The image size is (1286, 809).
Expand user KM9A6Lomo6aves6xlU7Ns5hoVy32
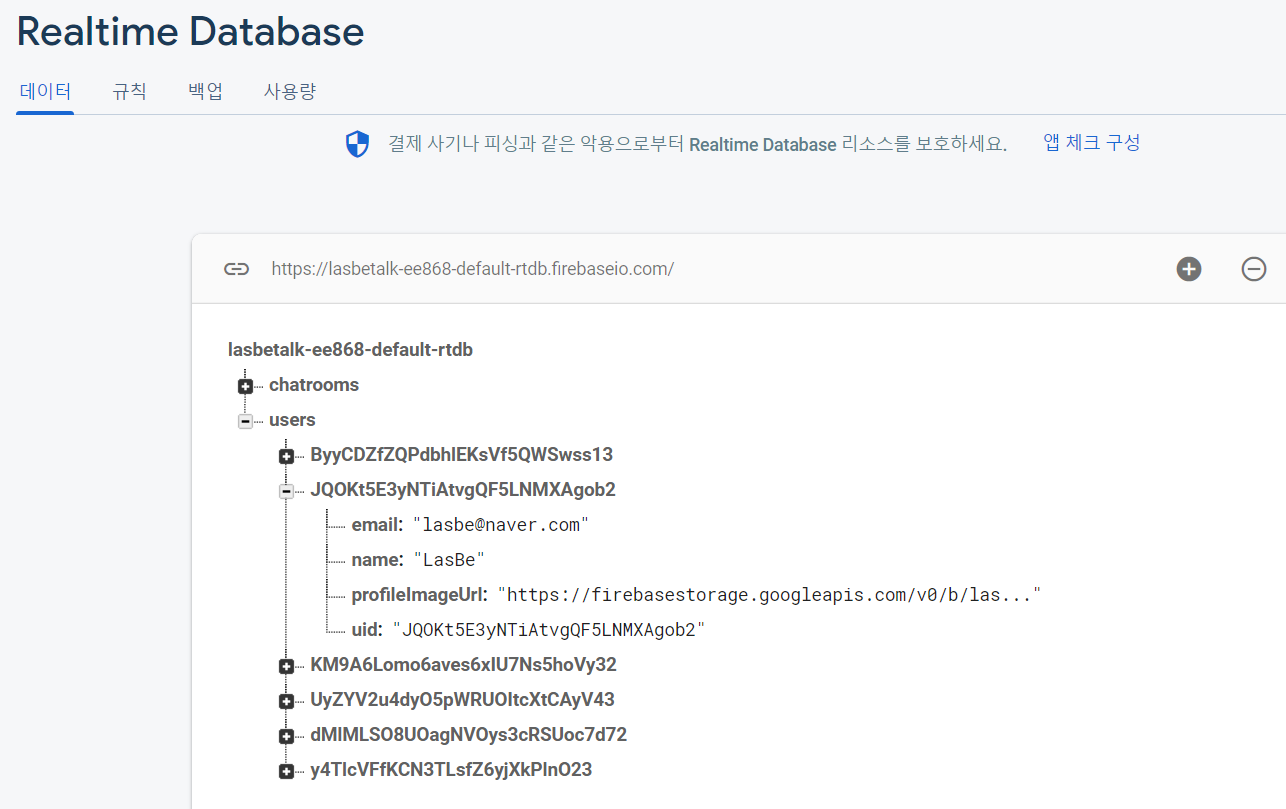tap(286, 666)
